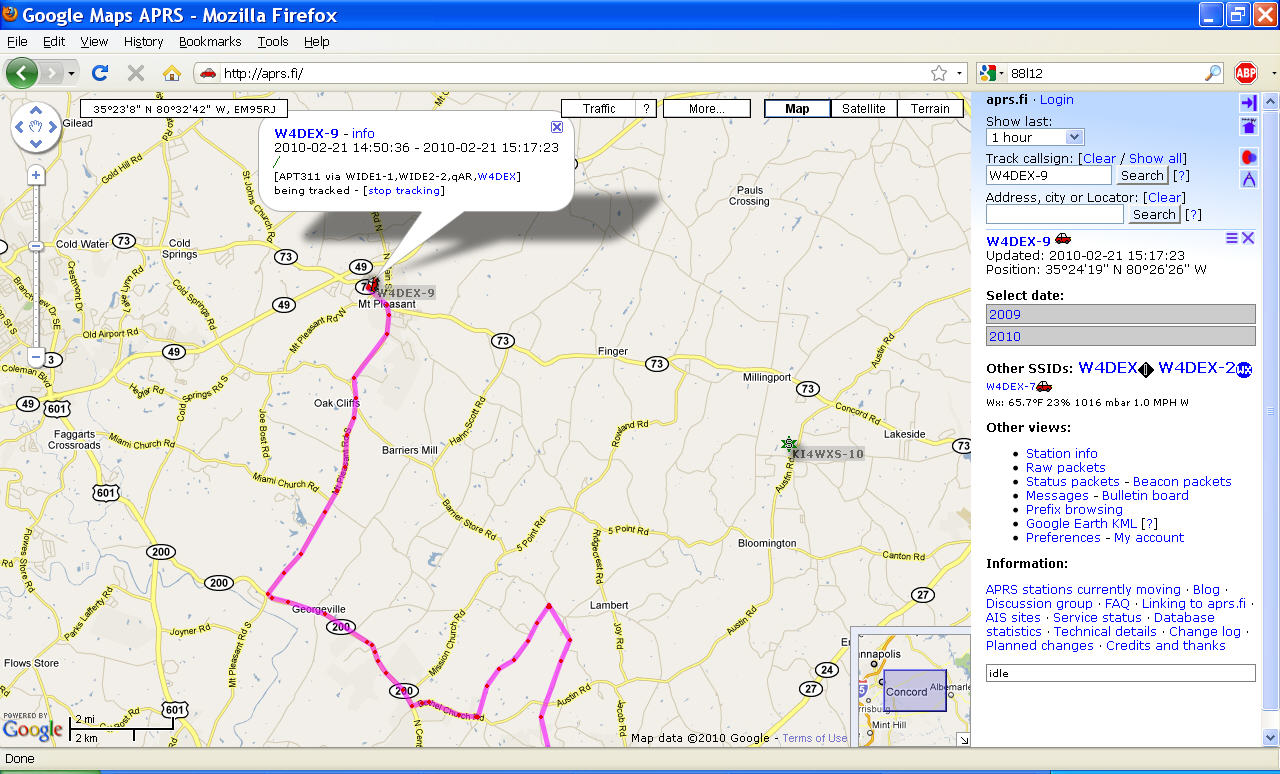Click the zoom slider handle
1280x774 pixels.
pyautogui.click(x=36, y=246)
